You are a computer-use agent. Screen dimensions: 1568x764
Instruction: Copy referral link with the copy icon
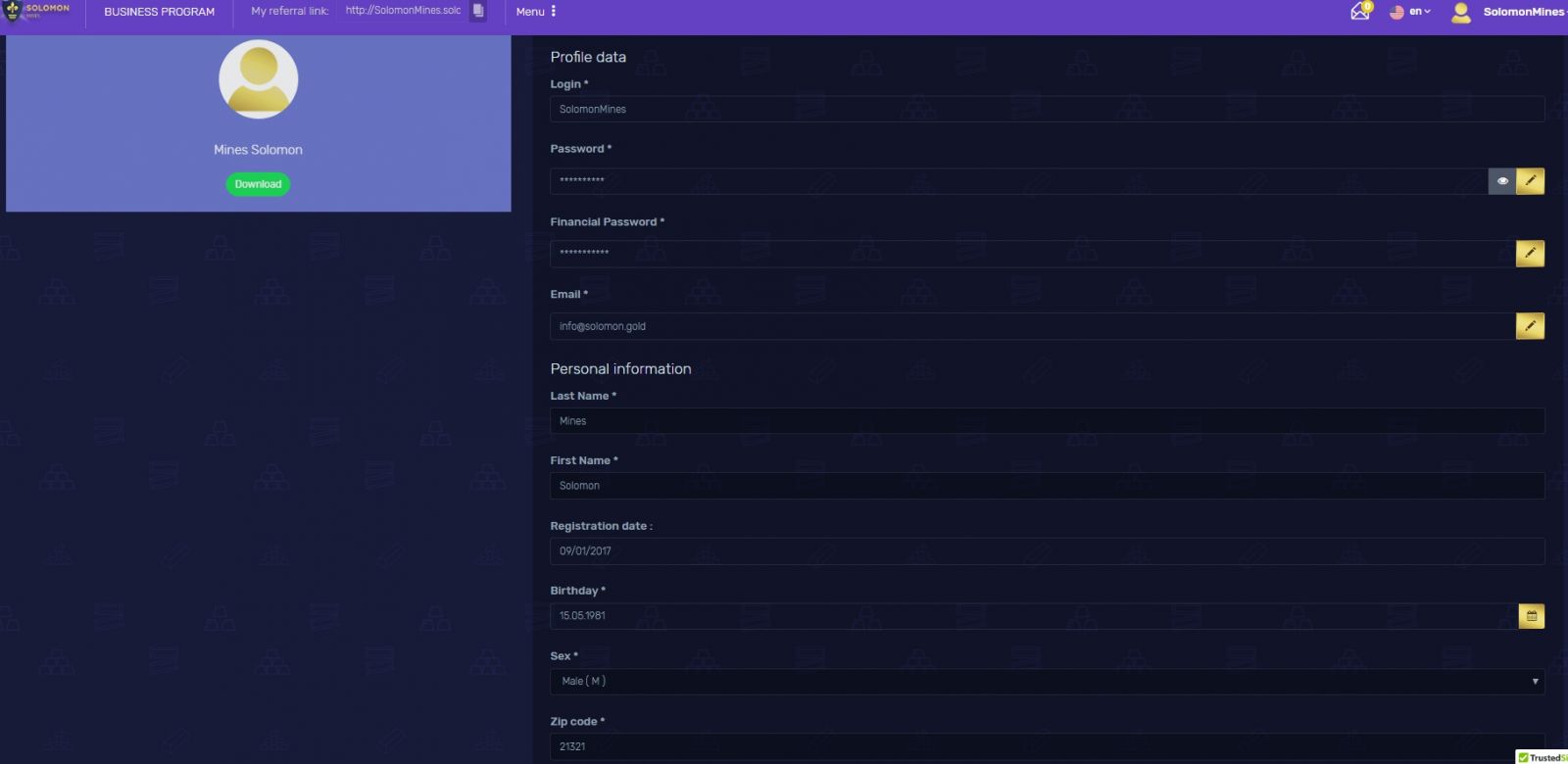(x=478, y=11)
